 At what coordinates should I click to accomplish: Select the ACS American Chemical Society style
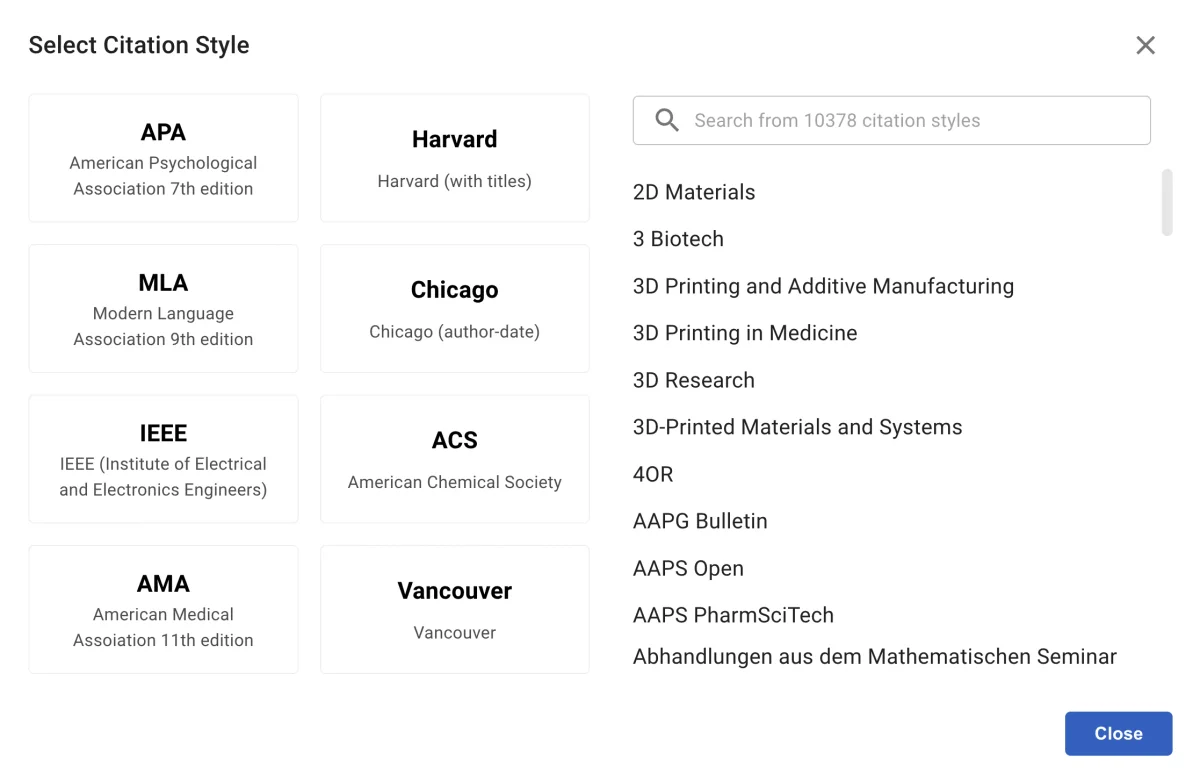[x=454, y=458]
